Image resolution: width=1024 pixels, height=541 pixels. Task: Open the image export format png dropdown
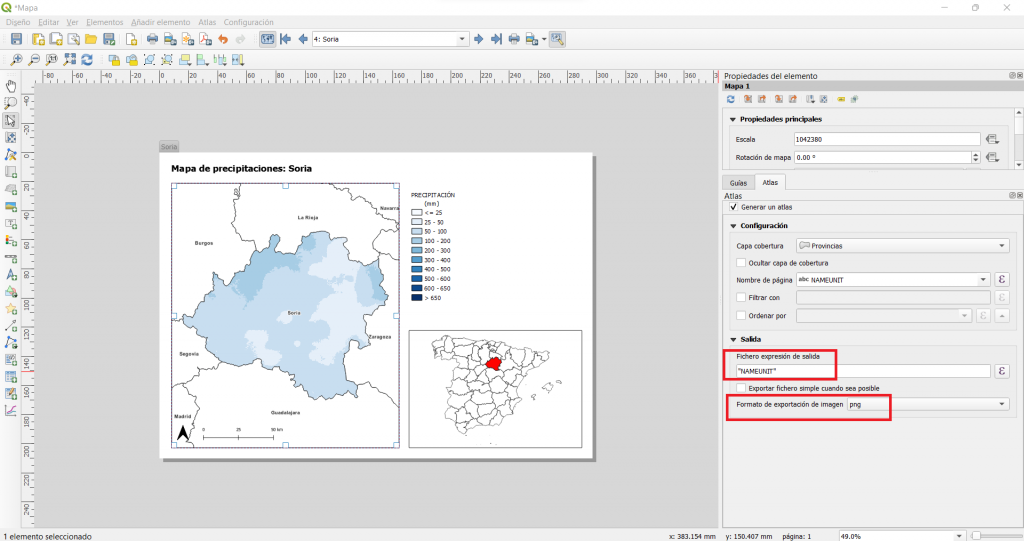(927, 404)
